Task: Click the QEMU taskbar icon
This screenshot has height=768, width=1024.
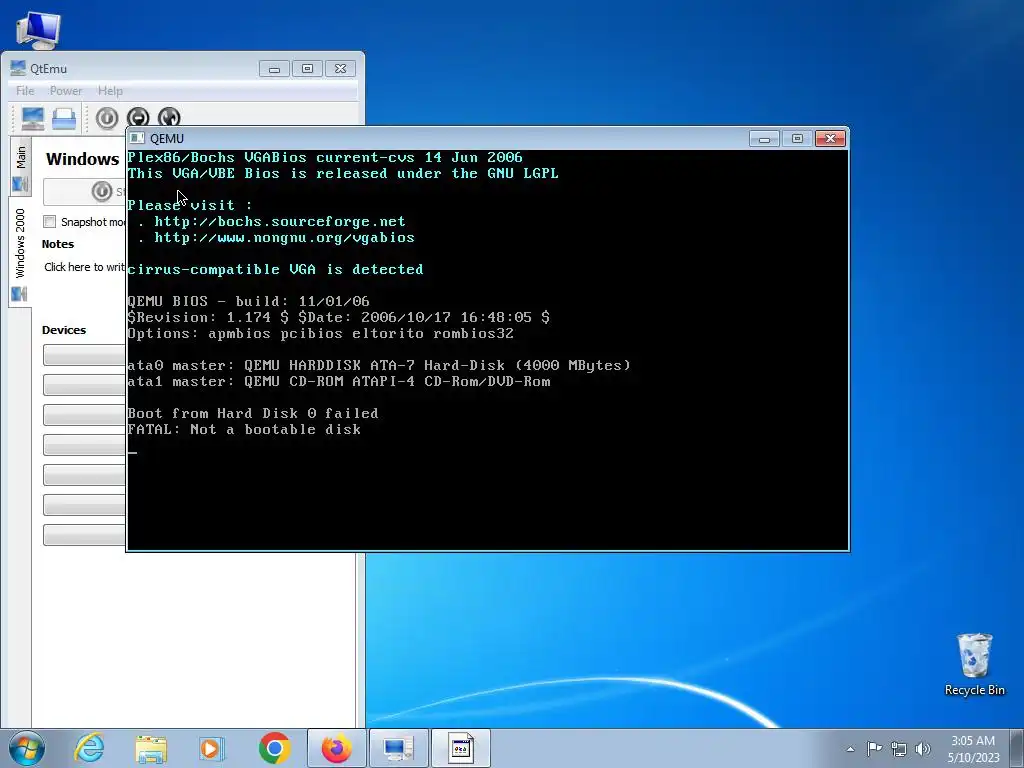Action: pyautogui.click(x=460, y=748)
